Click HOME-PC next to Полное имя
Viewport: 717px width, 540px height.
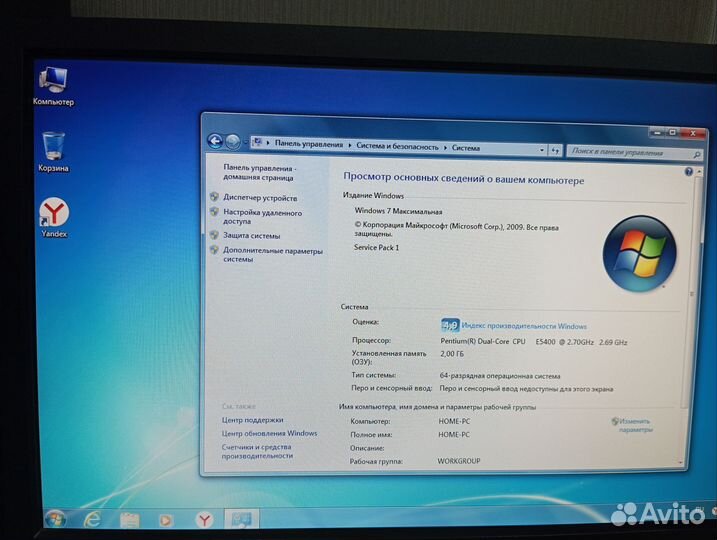pyautogui.click(x=454, y=434)
